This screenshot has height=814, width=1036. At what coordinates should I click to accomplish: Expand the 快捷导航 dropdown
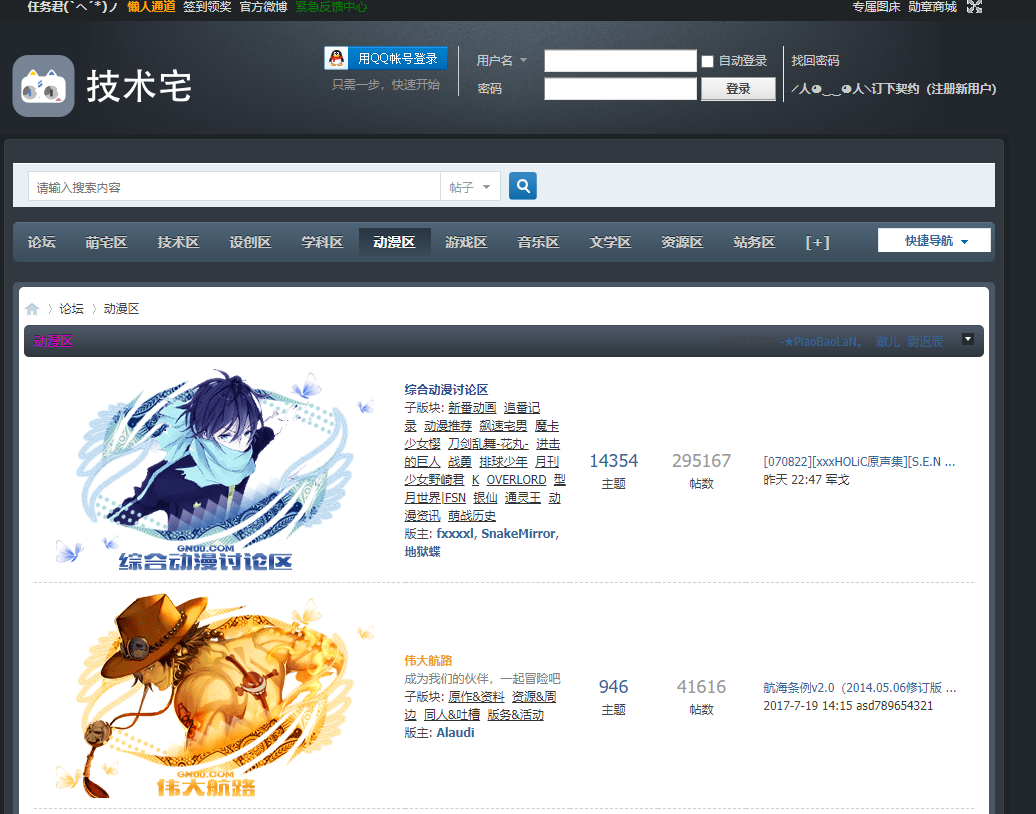pos(934,240)
